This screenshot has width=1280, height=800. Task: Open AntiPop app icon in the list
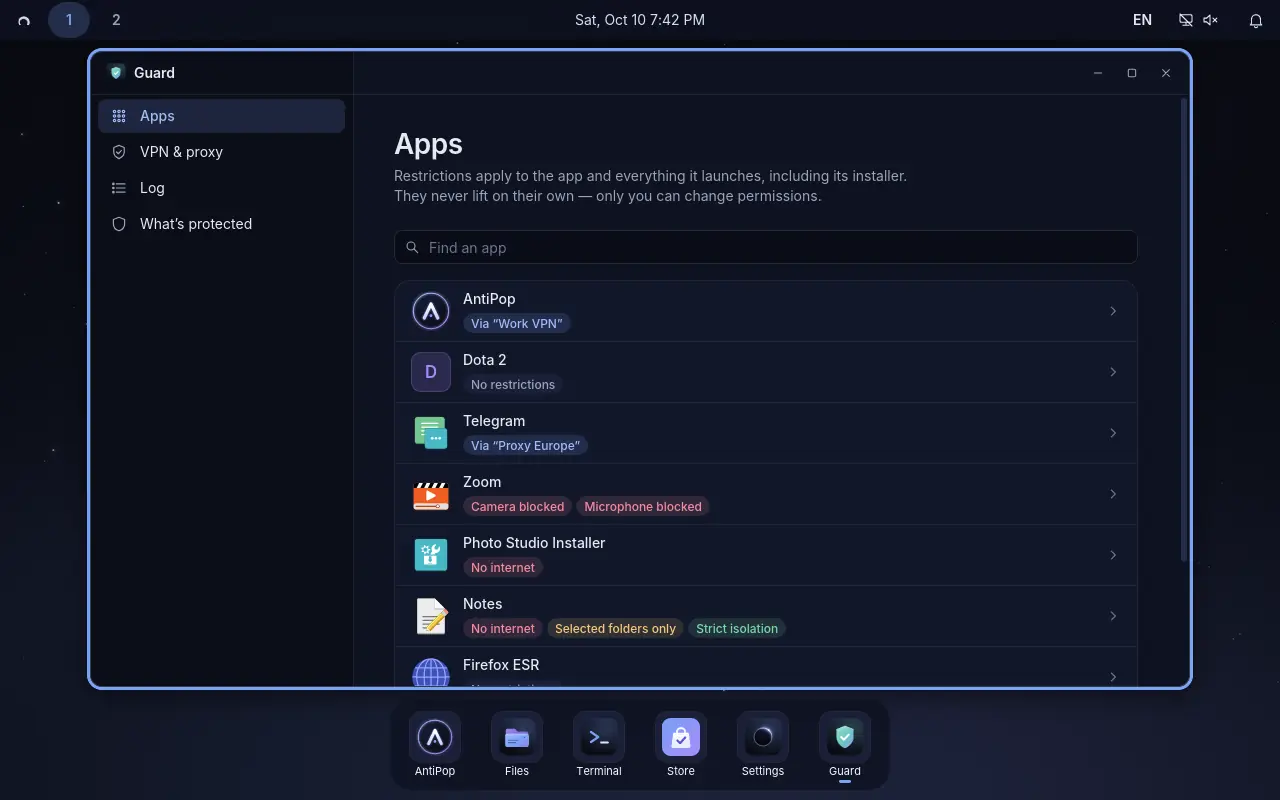coord(431,311)
